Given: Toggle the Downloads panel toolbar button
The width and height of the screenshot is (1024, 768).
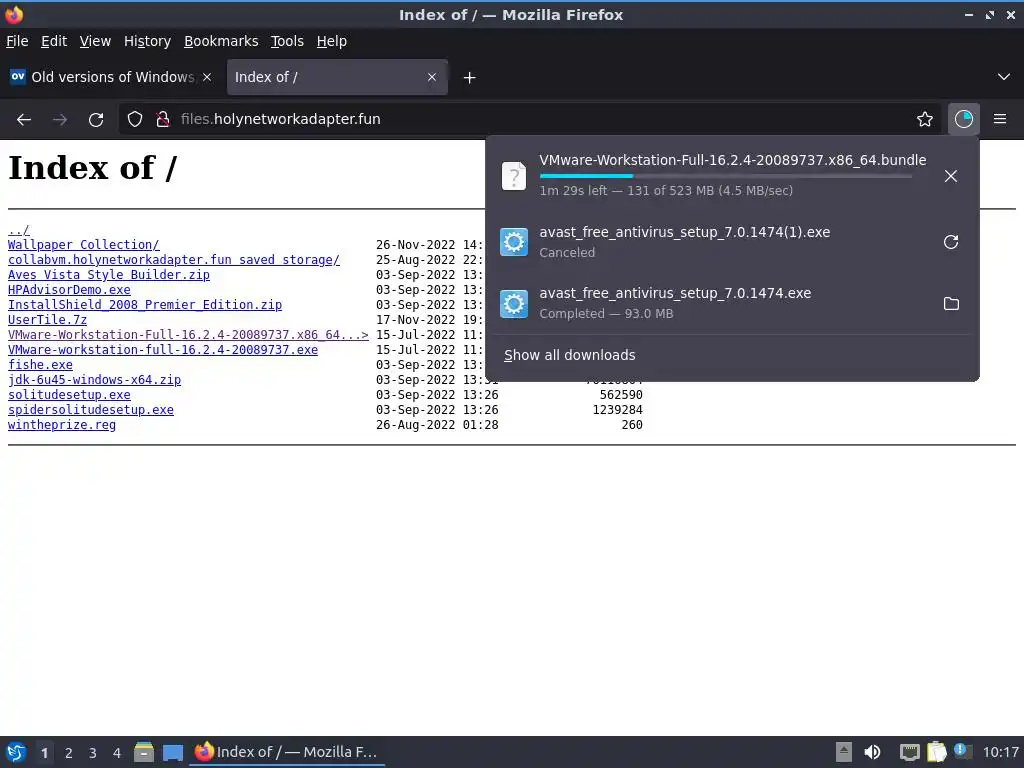Looking at the screenshot, I should (964, 120).
